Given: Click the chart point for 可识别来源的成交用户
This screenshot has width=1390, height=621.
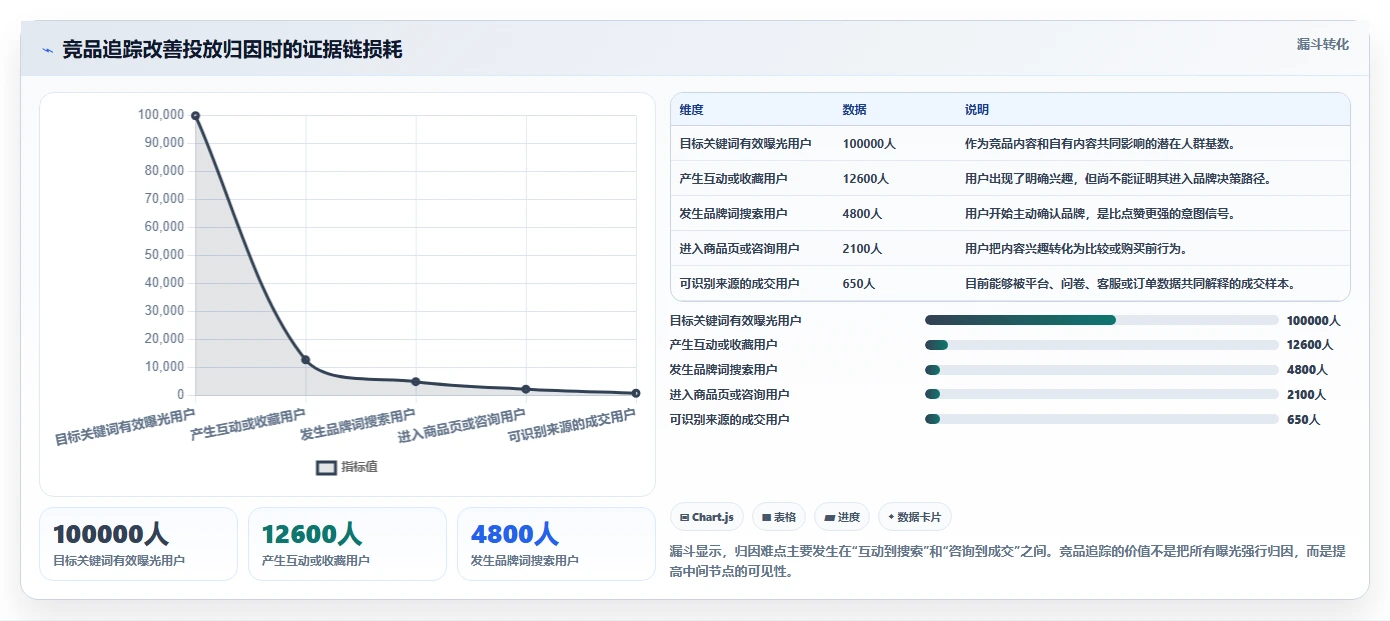Looking at the screenshot, I should coord(636,393).
